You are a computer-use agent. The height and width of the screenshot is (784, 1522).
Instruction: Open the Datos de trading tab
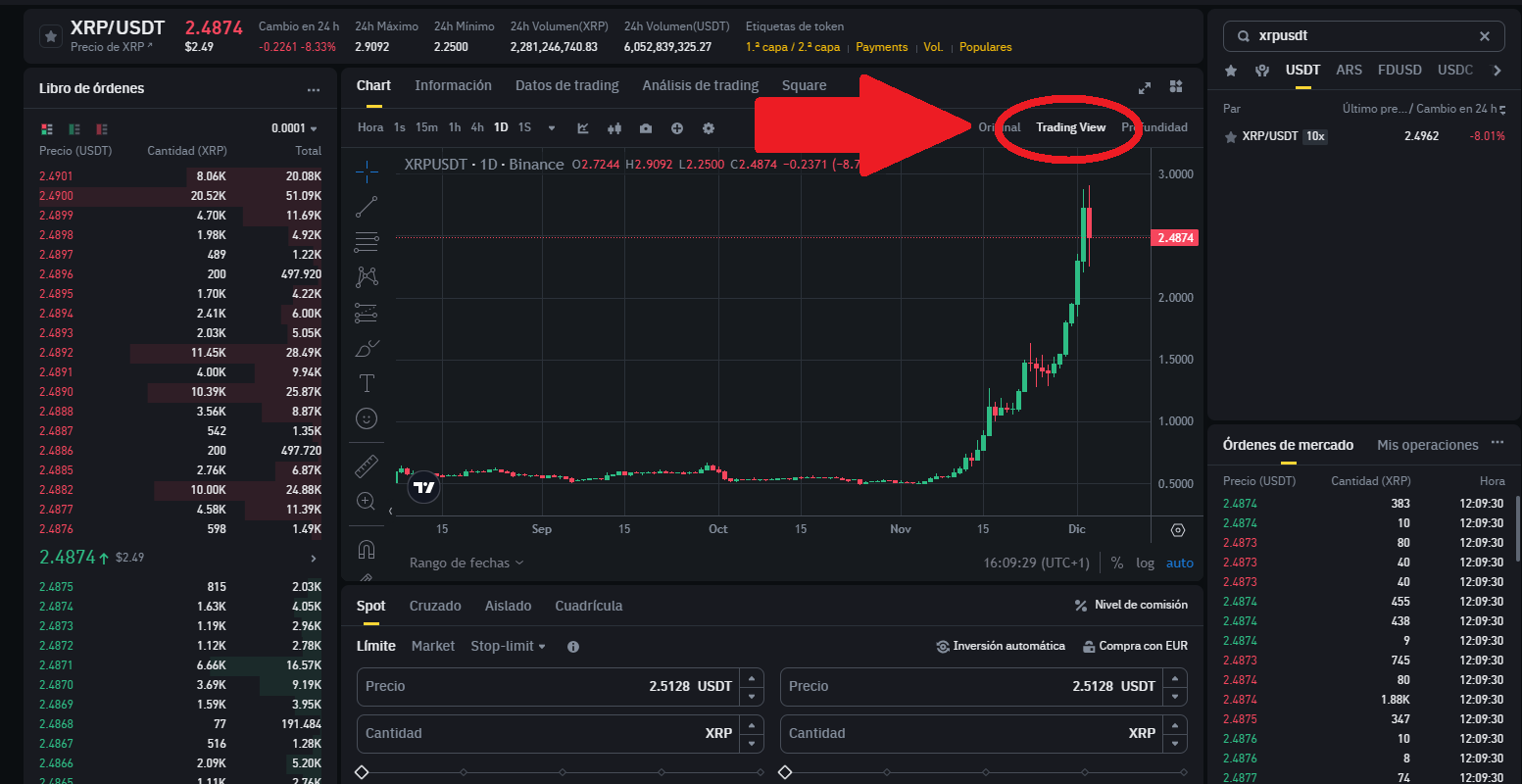pyautogui.click(x=567, y=85)
